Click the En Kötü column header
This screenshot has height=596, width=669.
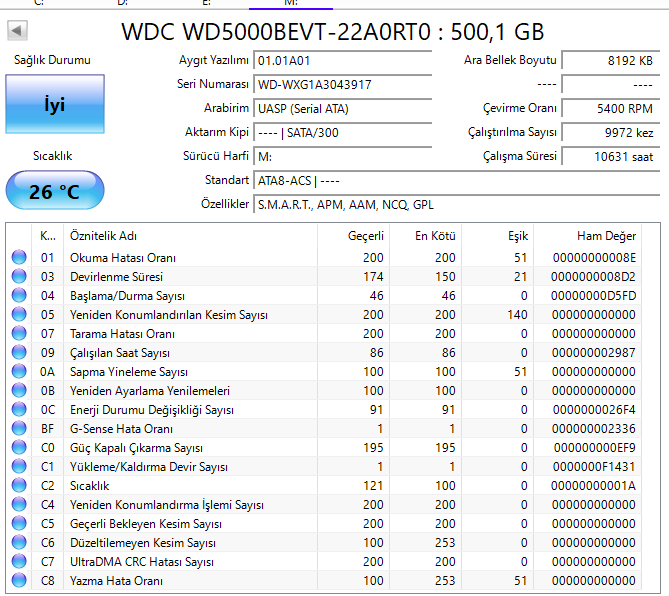point(425,236)
